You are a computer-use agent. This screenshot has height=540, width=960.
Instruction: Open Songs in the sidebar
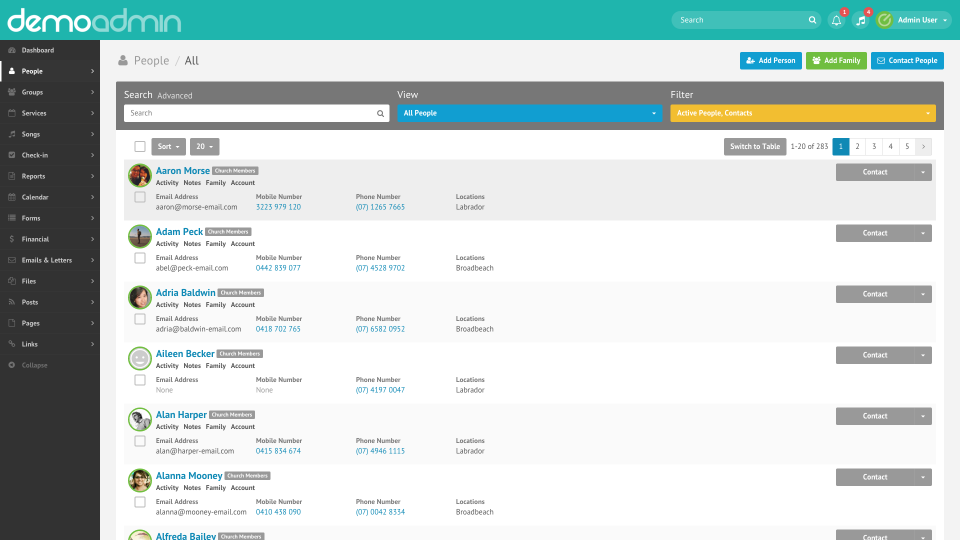tap(31, 134)
